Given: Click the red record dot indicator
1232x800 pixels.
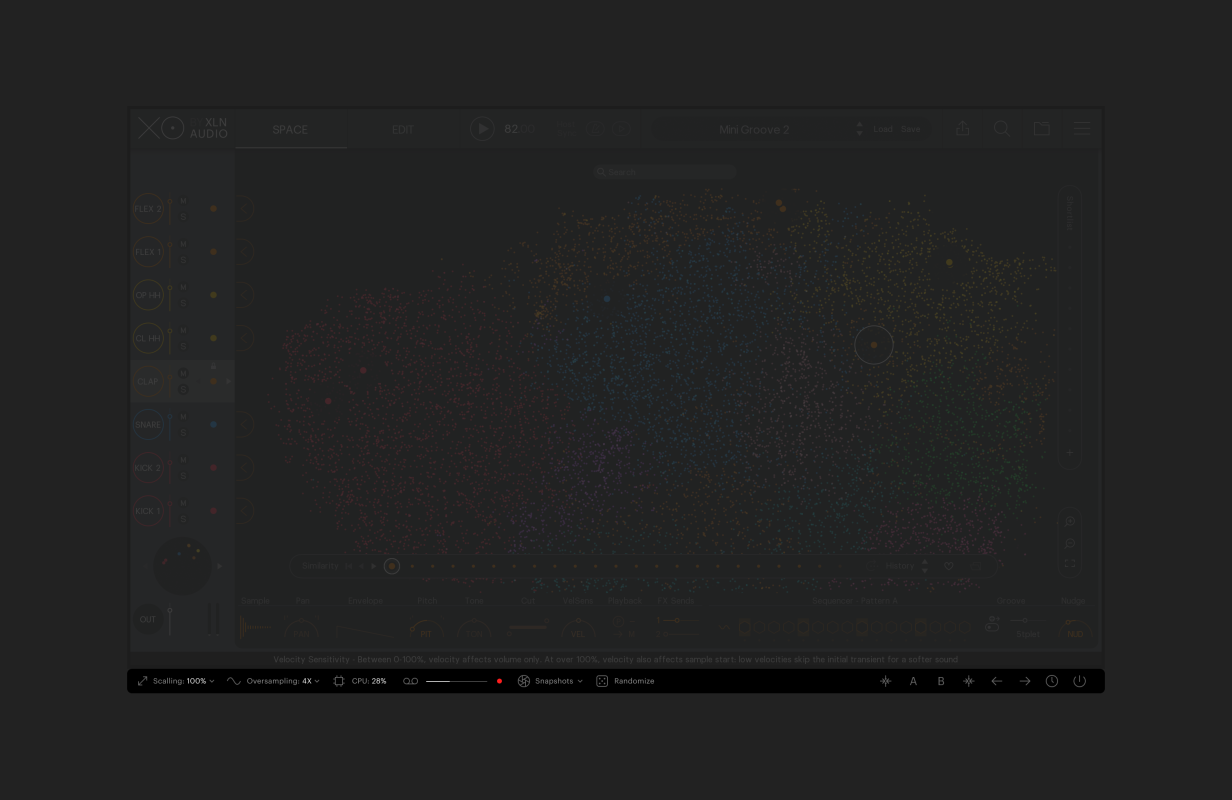Looking at the screenshot, I should pos(499,681).
